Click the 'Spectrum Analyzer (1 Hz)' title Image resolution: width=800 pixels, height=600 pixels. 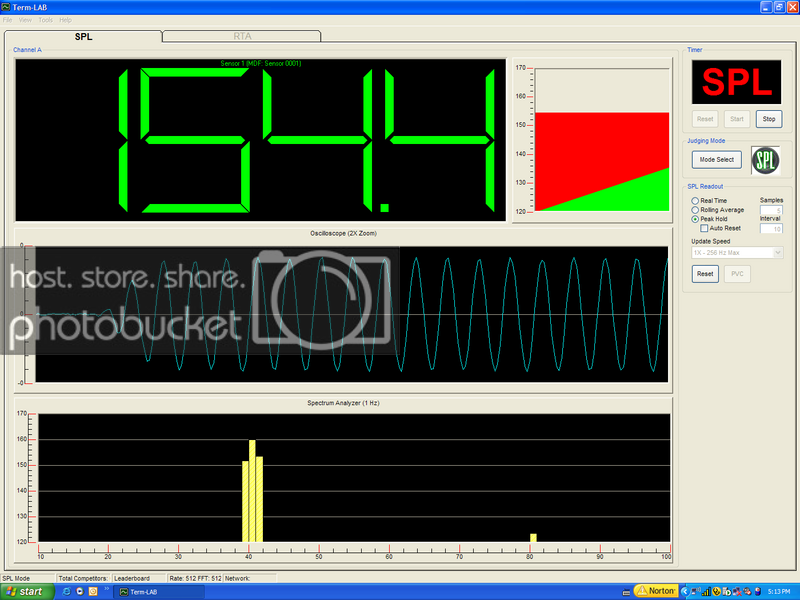[x=343, y=403]
